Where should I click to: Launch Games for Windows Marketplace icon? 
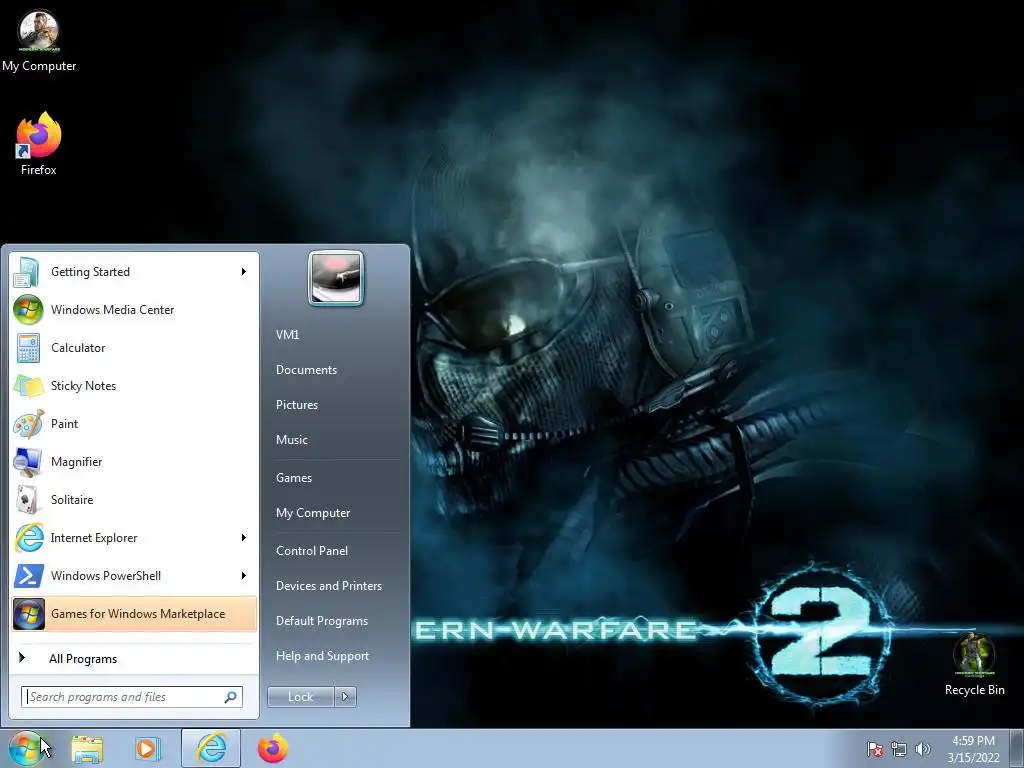pyautogui.click(x=29, y=614)
